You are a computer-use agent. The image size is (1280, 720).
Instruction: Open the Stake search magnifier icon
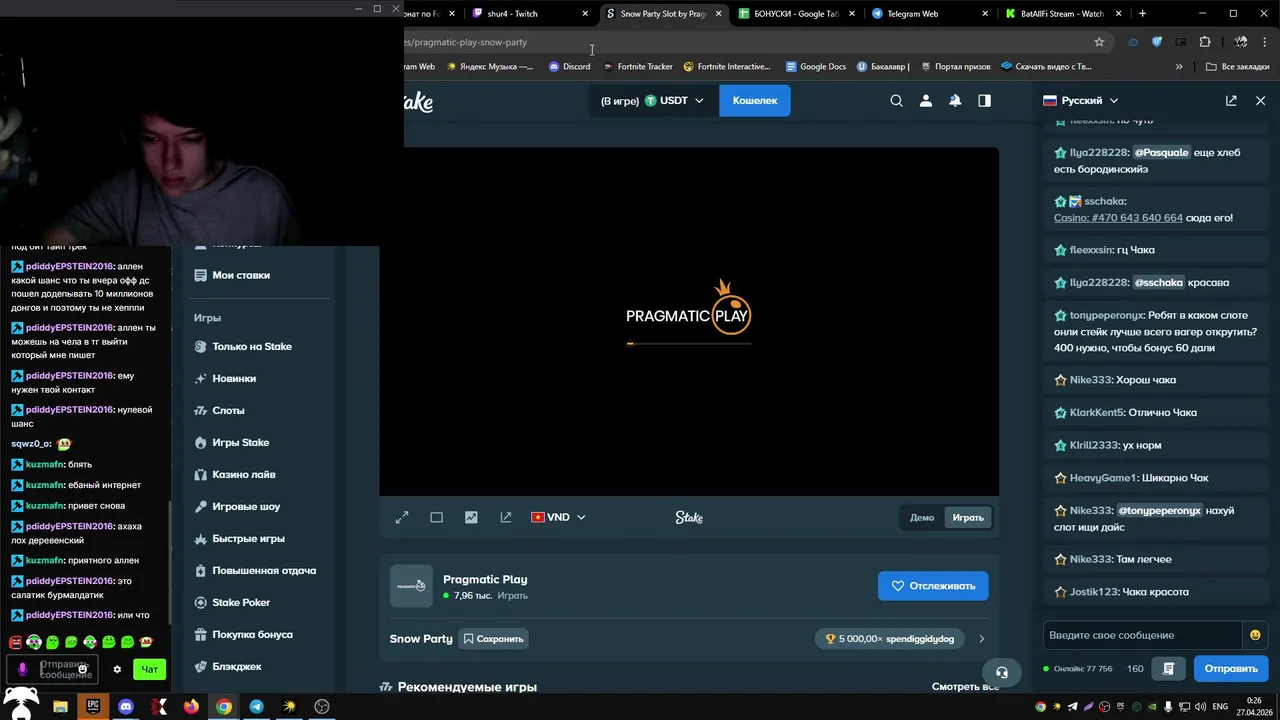(896, 100)
